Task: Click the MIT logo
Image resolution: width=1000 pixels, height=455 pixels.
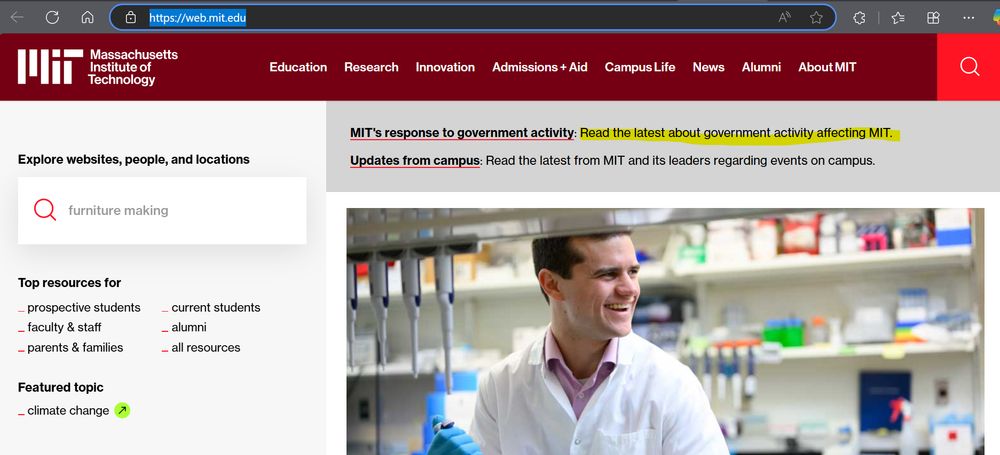Action: pyautogui.click(x=50, y=66)
